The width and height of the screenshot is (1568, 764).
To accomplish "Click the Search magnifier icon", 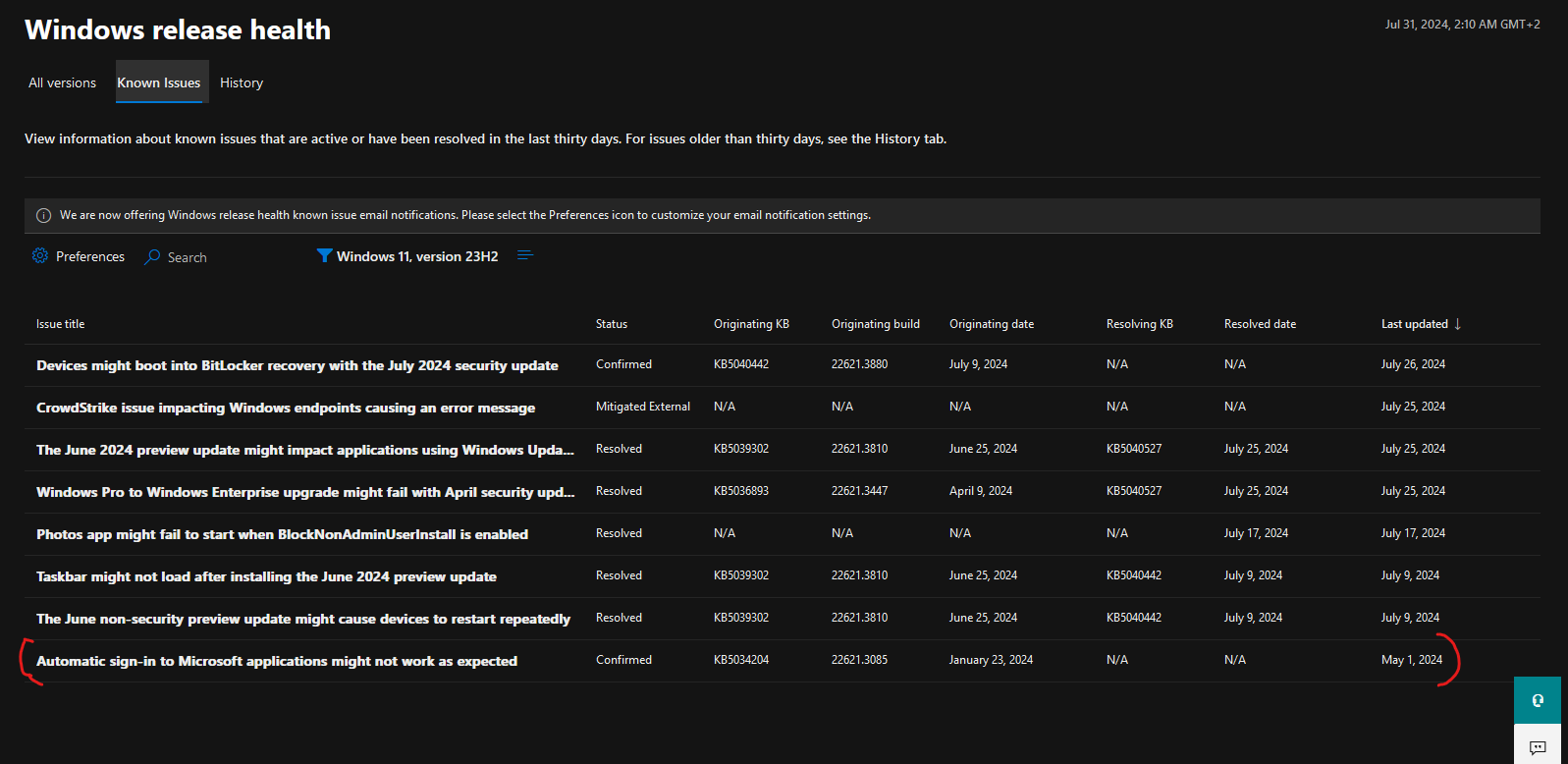I will coord(152,257).
